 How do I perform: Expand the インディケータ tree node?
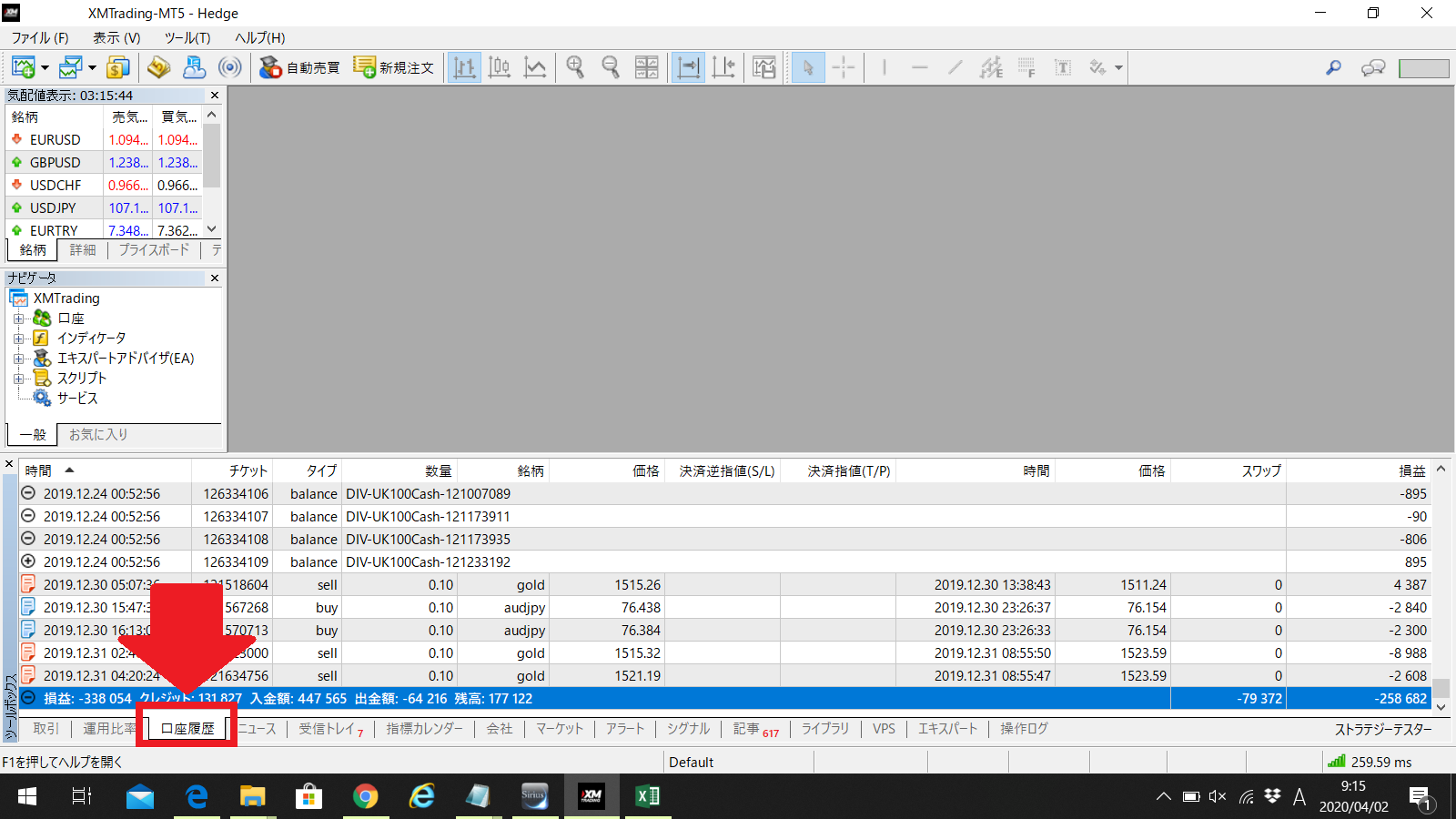tap(18, 339)
